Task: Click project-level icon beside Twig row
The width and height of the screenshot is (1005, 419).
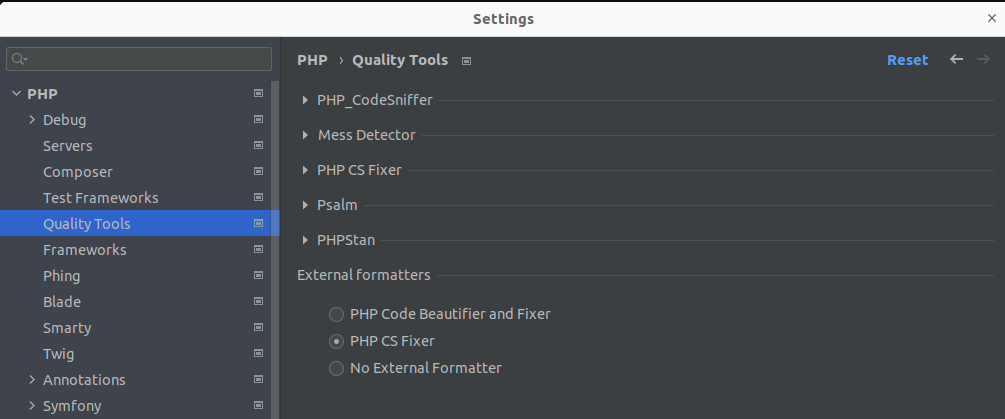Action: tap(258, 353)
